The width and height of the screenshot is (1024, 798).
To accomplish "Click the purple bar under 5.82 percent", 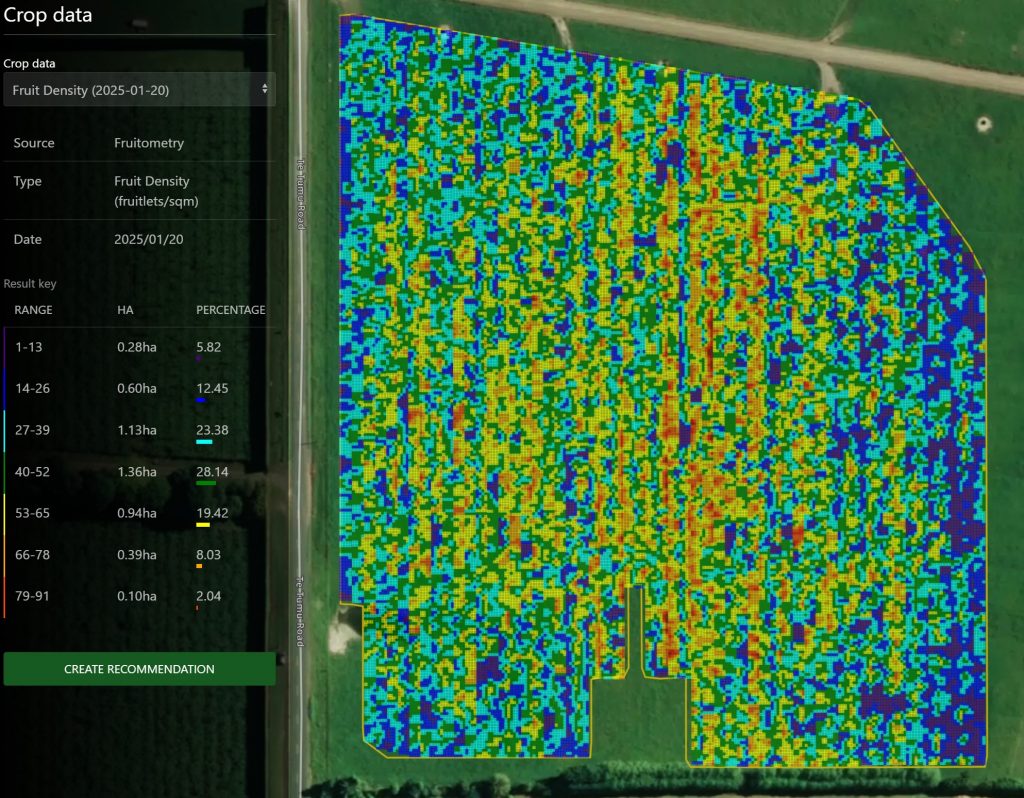I will click(x=199, y=358).
